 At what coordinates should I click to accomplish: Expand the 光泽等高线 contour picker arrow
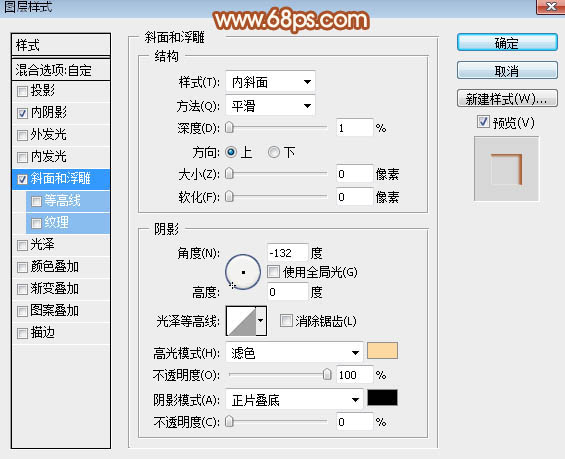pyautogui.click(x=261, y=321)
